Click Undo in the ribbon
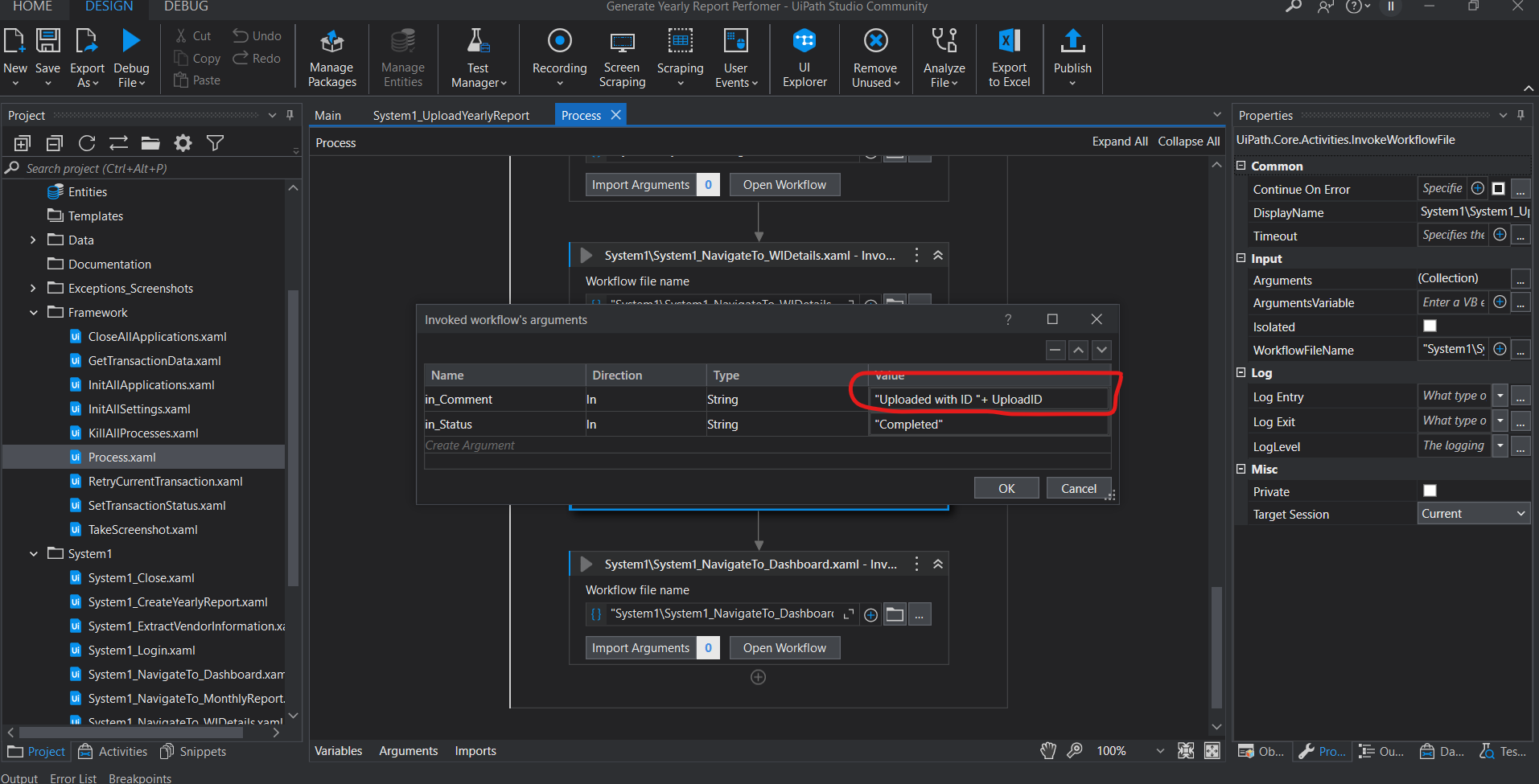1539x784 pixels. click(x=257, y=36)
